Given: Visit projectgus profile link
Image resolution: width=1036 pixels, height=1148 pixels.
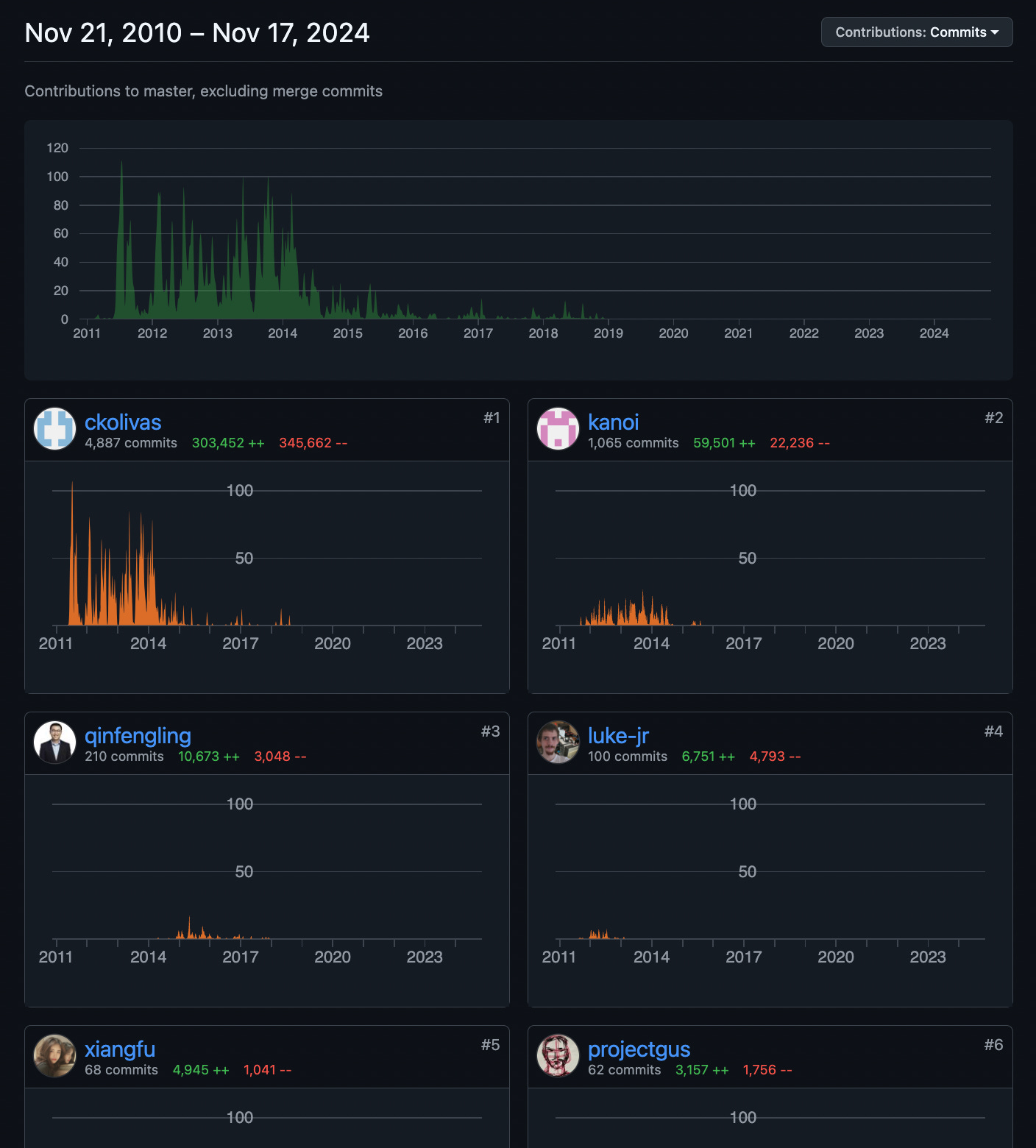Looking at the screenshot, I should click(x=639, y=1049).
